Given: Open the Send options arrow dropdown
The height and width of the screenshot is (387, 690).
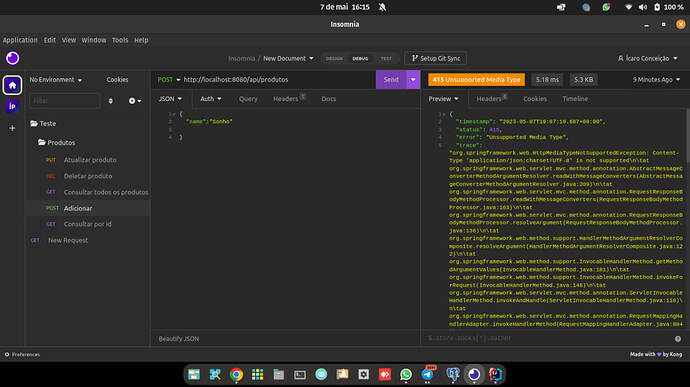Looking at the screenshot, I should [413, 80].
